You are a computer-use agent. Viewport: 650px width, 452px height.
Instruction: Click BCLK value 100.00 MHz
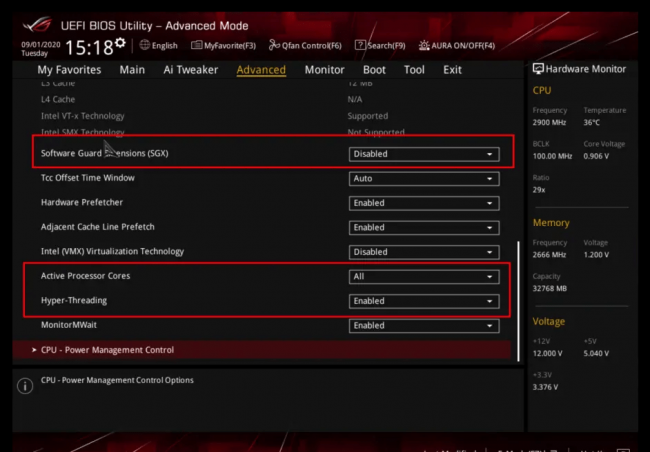pos(552,156)
